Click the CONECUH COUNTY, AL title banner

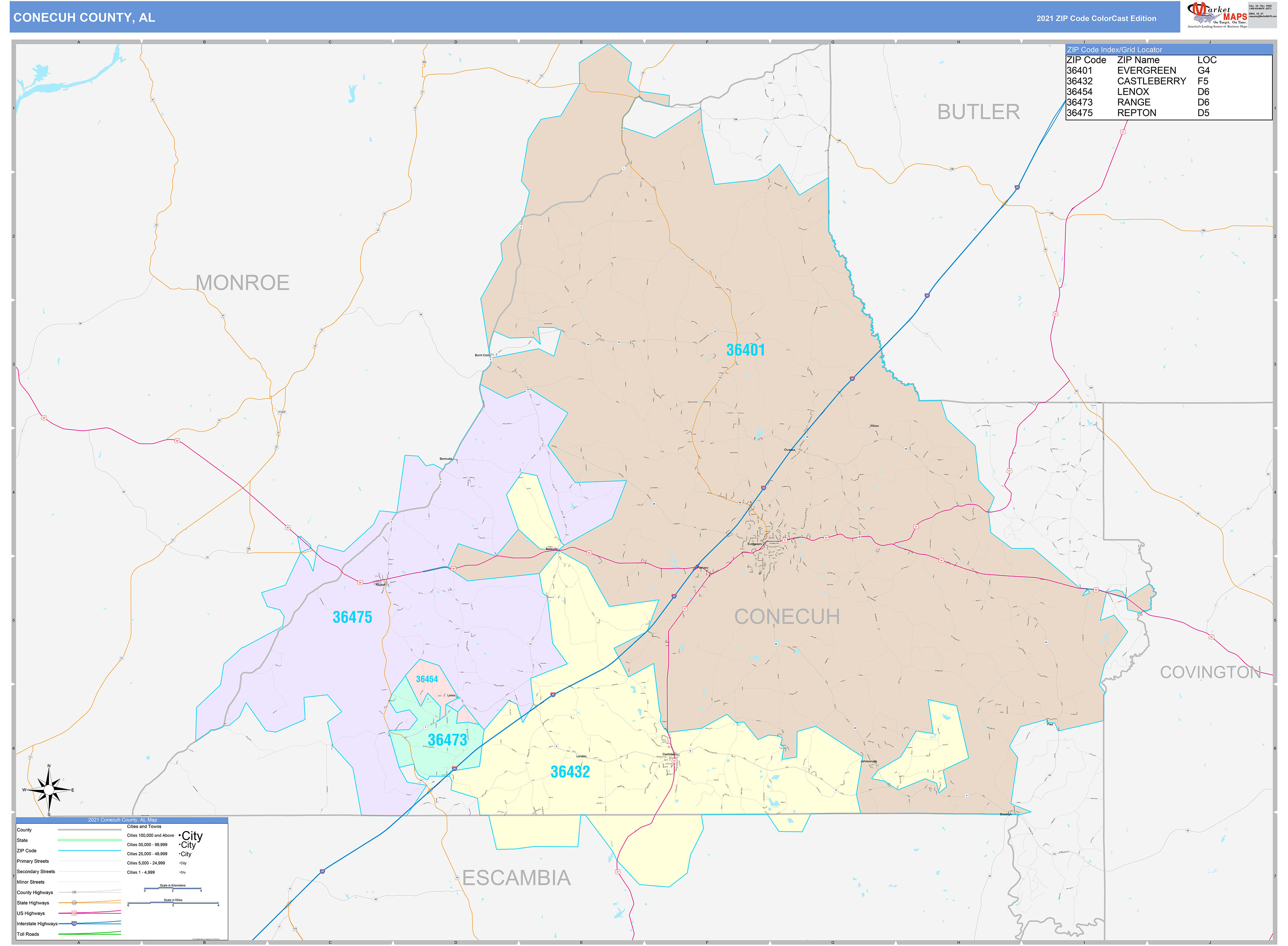[85, 18]
